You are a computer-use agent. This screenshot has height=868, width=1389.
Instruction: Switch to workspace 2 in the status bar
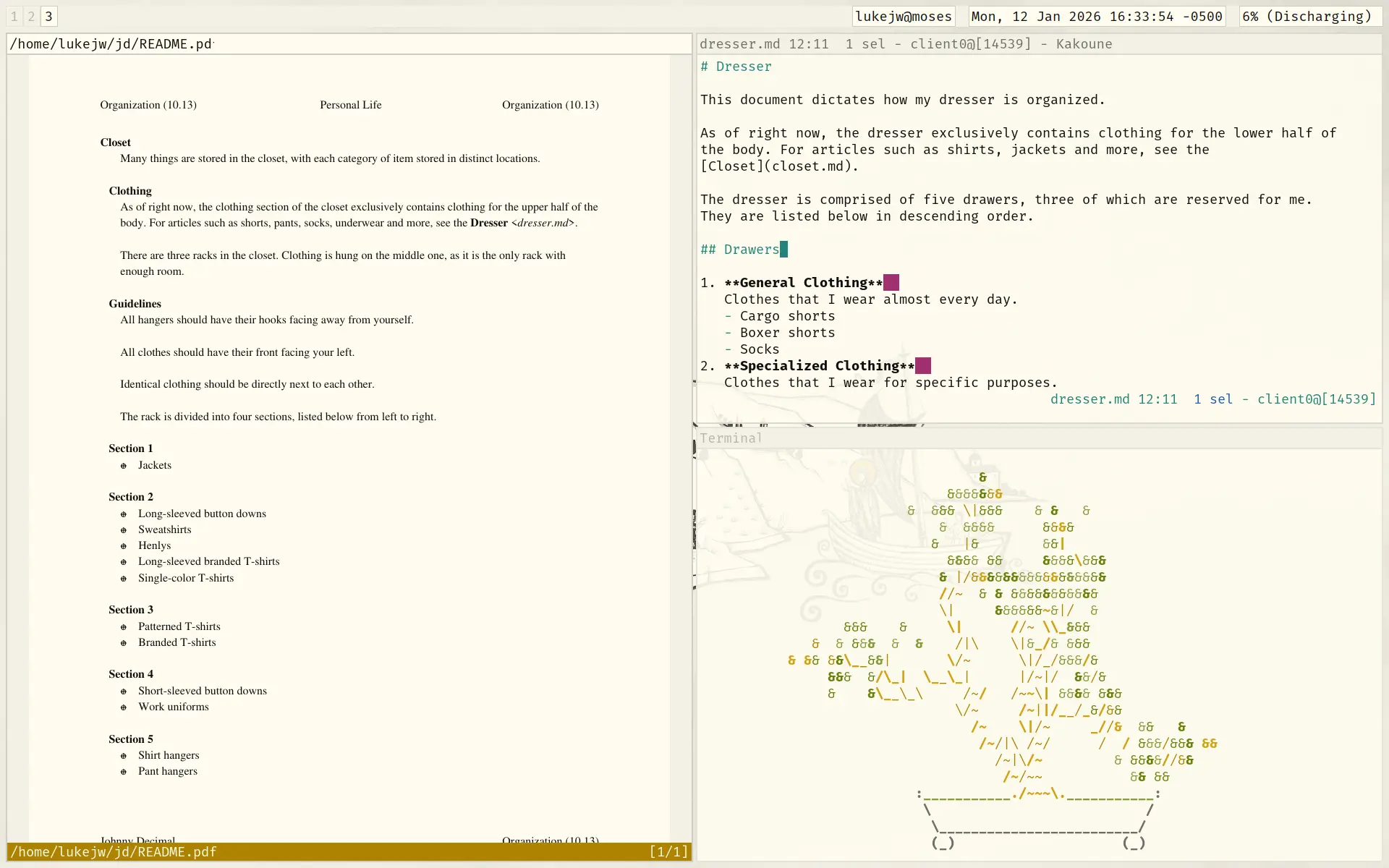pos(31,16)
